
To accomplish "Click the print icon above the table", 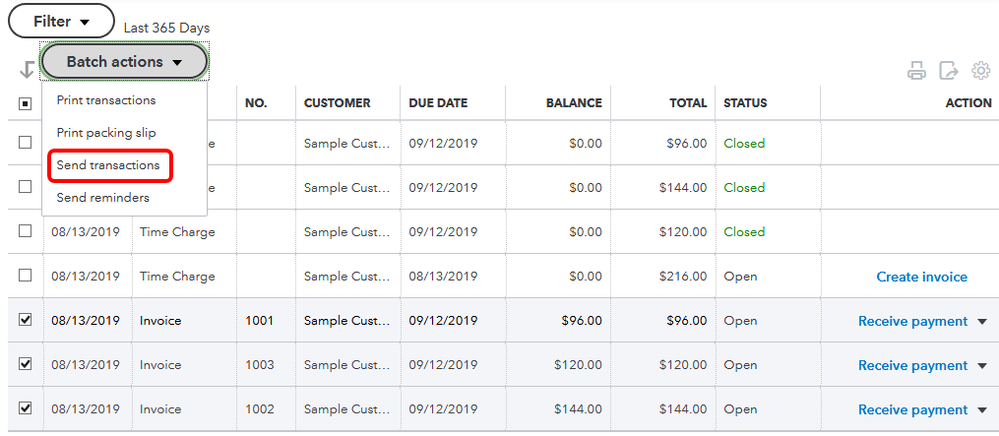I will (x=916, y=71).
